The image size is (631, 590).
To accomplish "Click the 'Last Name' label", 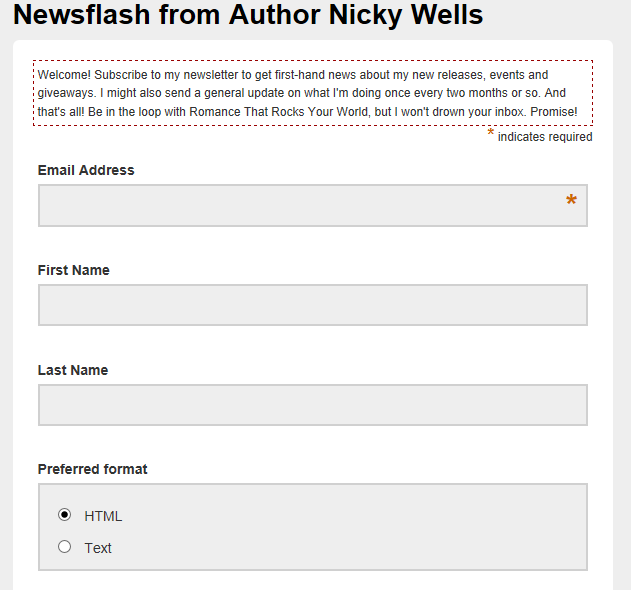I will point(73,370).
